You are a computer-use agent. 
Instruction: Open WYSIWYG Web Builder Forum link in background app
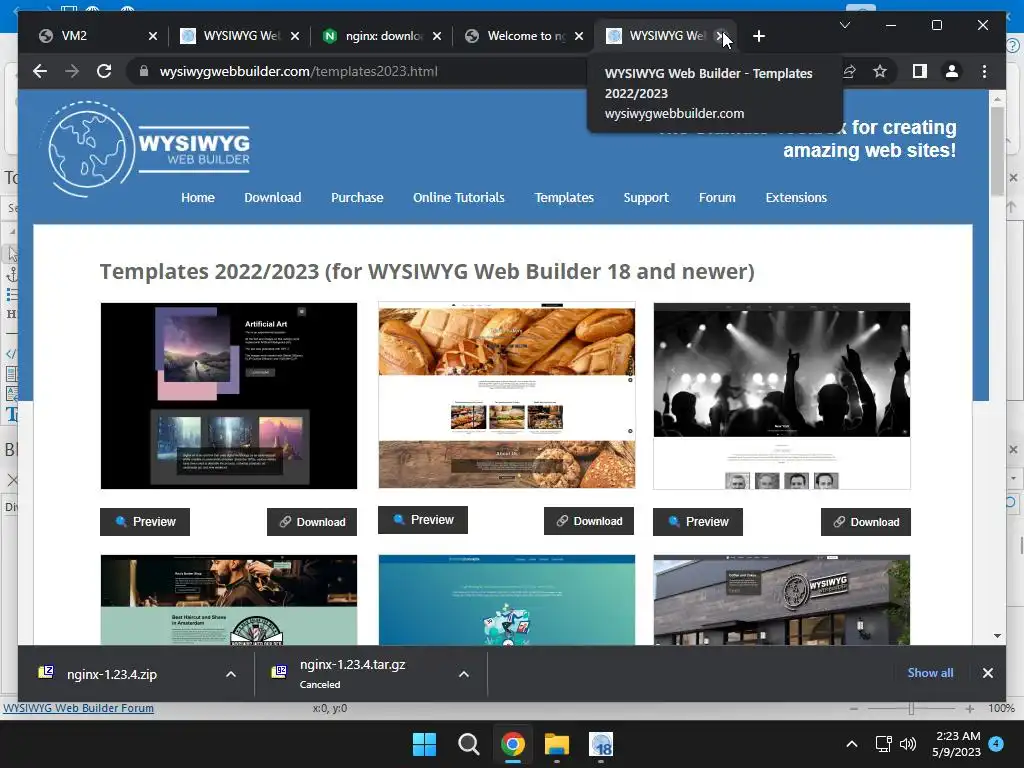78,708
